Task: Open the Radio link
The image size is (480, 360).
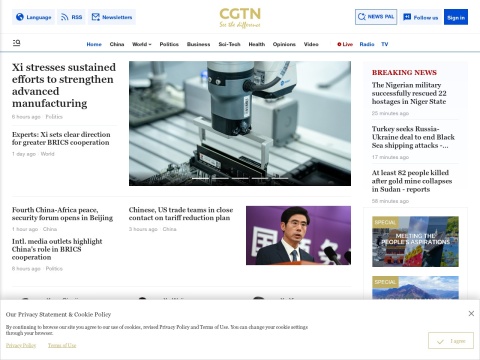Action: click(x=367, y=44)
